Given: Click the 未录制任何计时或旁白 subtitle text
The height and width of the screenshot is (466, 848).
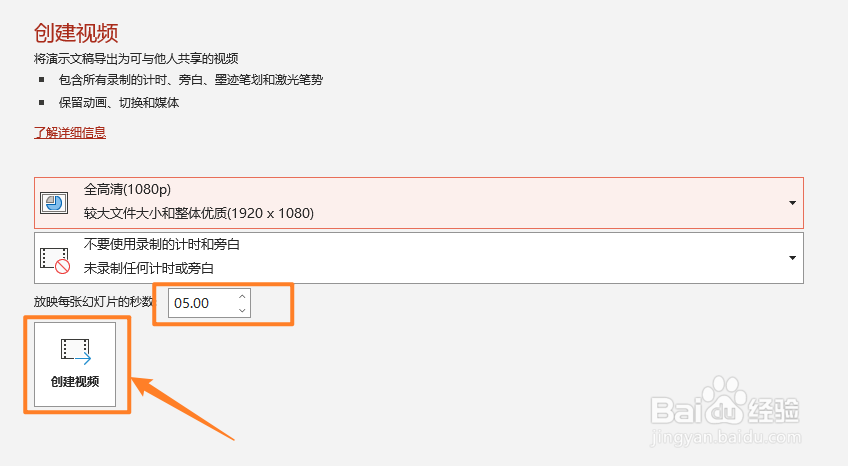Looking at the screenshot, I should (x=149, y=268).
